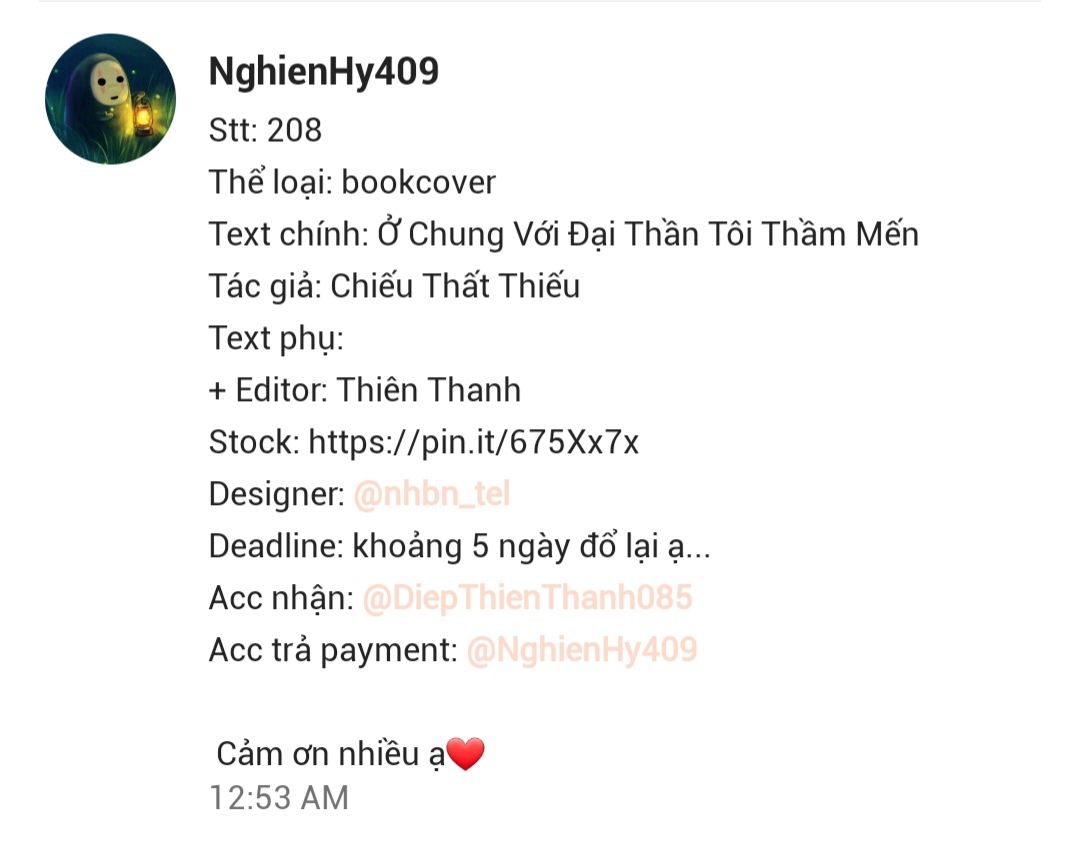Select the 'Thể loại: bookcover' line
1080x867 pixels.
tap(352, 182)
